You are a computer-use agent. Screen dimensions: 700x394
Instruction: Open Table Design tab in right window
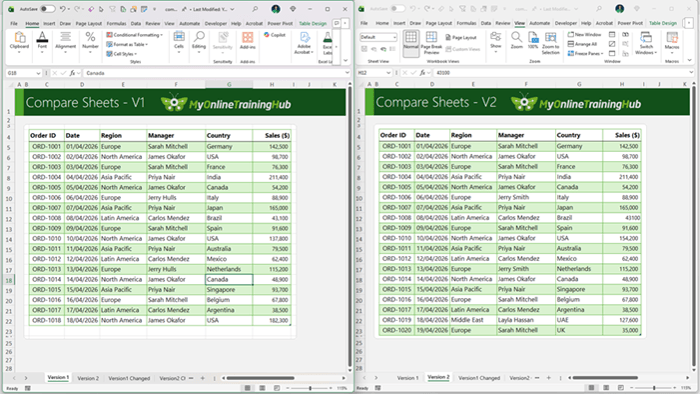tap(662, 23)
